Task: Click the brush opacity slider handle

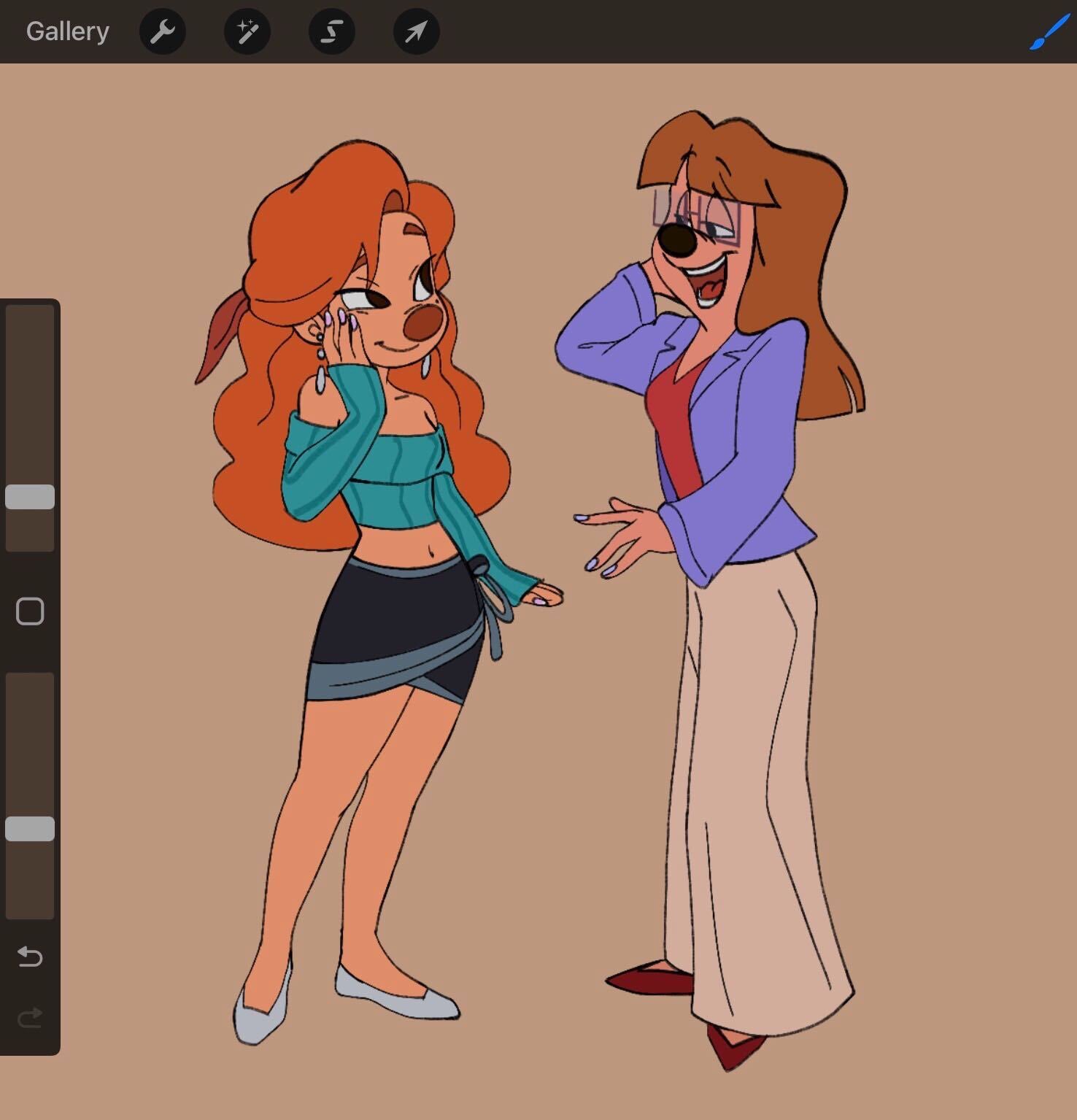Action: click(x=30, y=829)
